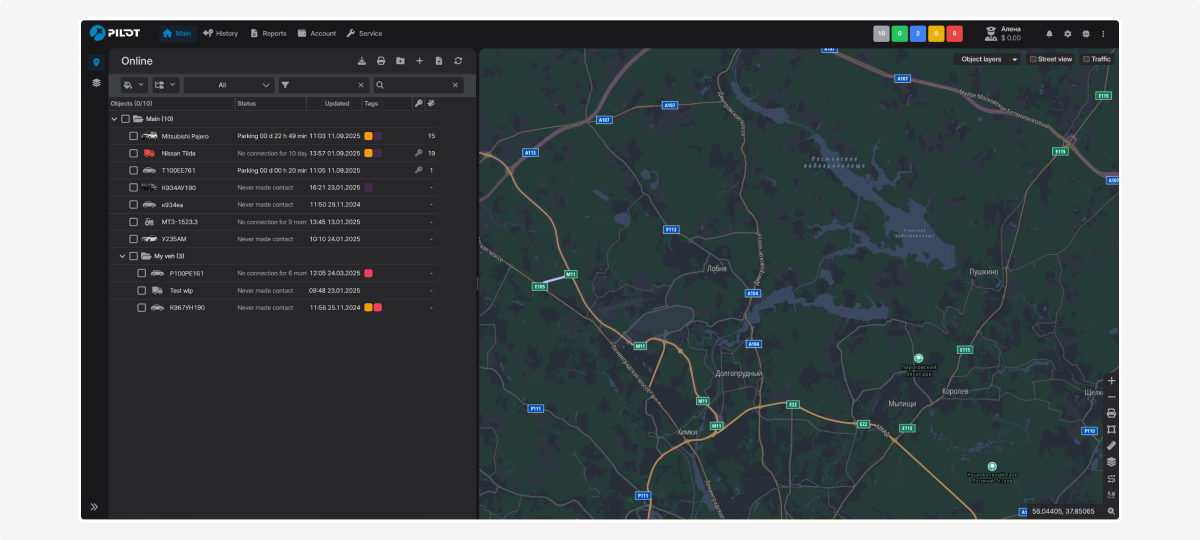Click the ruler measure tool on map
This screenshot has width=1200, height=540.
click(x=1111, y=445)
